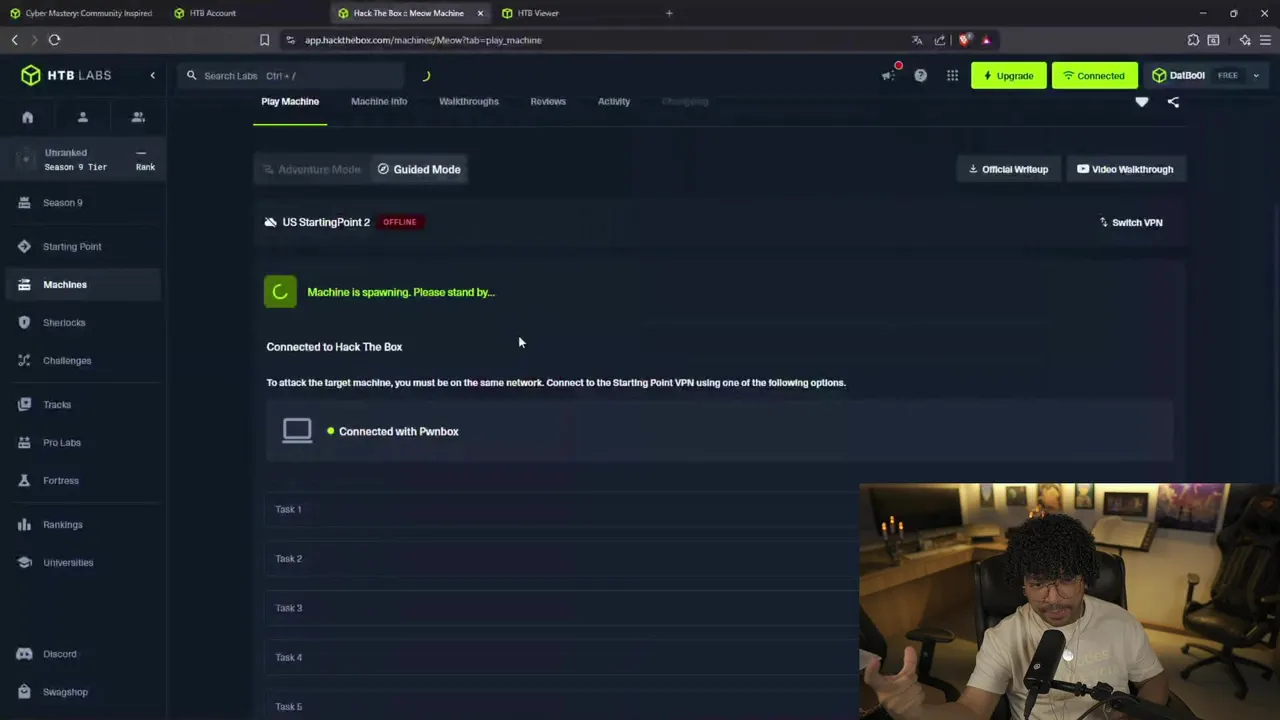This screenshot has width=1280, height=720.
Task: Open the announcements megaphone icon
Action: click(888, 76)
